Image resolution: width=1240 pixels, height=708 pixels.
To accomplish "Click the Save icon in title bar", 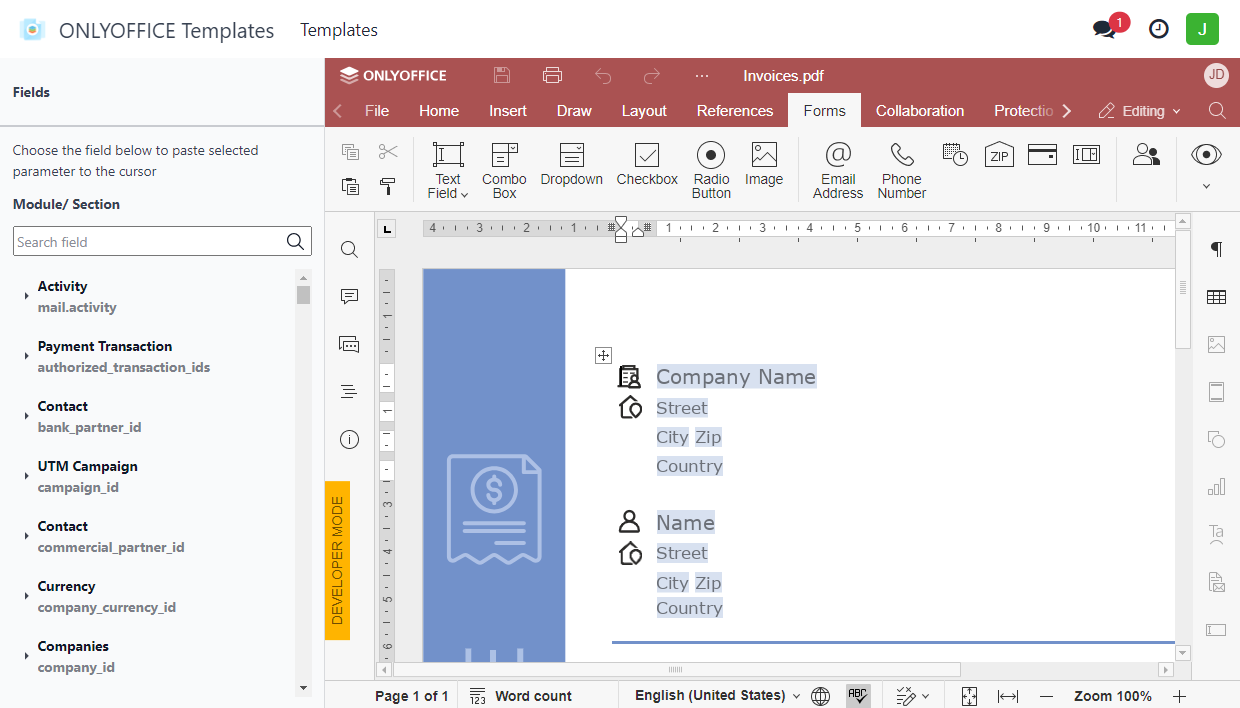I will 502,76.
